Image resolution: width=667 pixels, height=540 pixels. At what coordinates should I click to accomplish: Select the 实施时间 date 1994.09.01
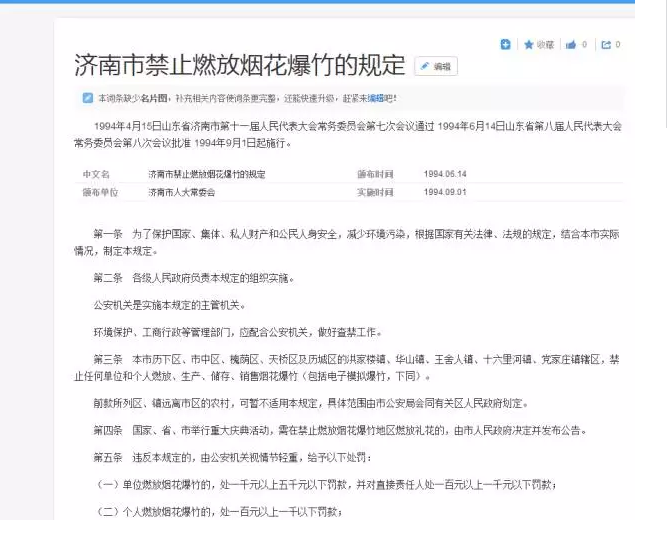pos(444,191)
